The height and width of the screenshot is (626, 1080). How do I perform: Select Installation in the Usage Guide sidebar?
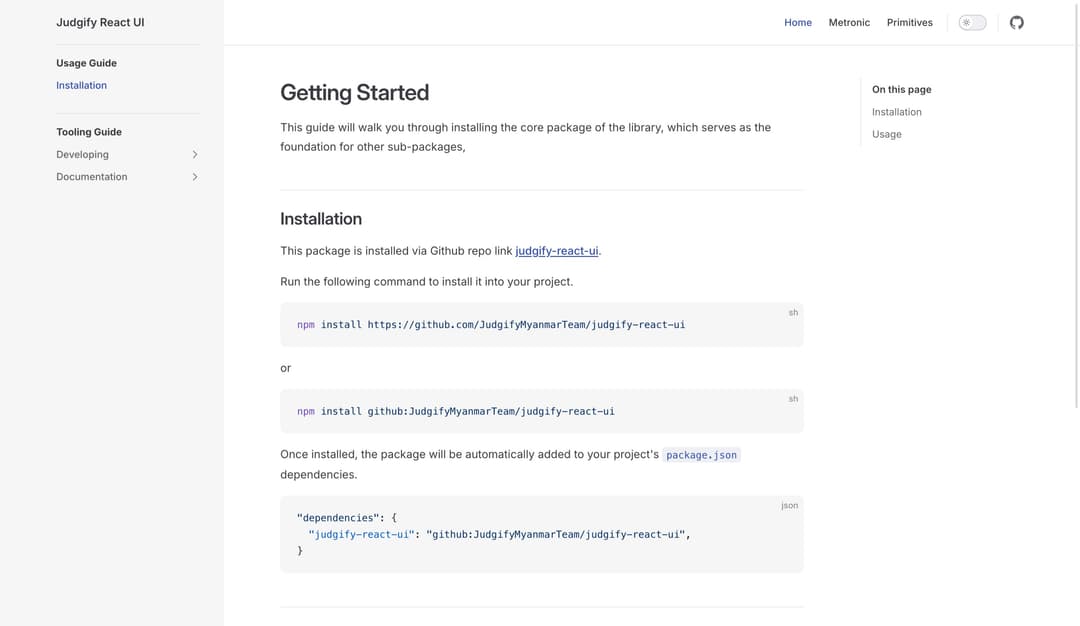[x=81, y=85]
